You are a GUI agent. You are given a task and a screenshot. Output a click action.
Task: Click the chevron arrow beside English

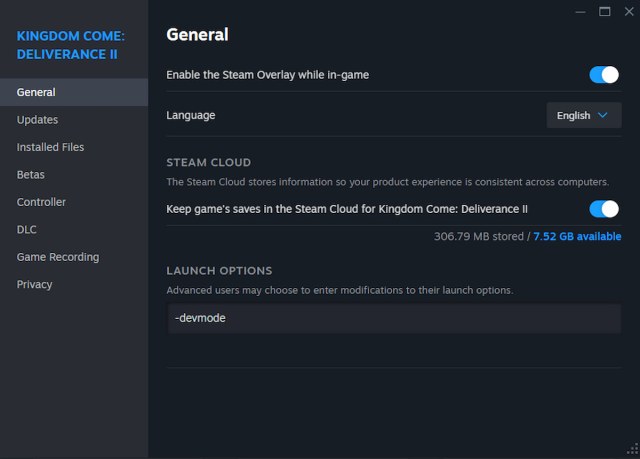(x=602, y=115)
